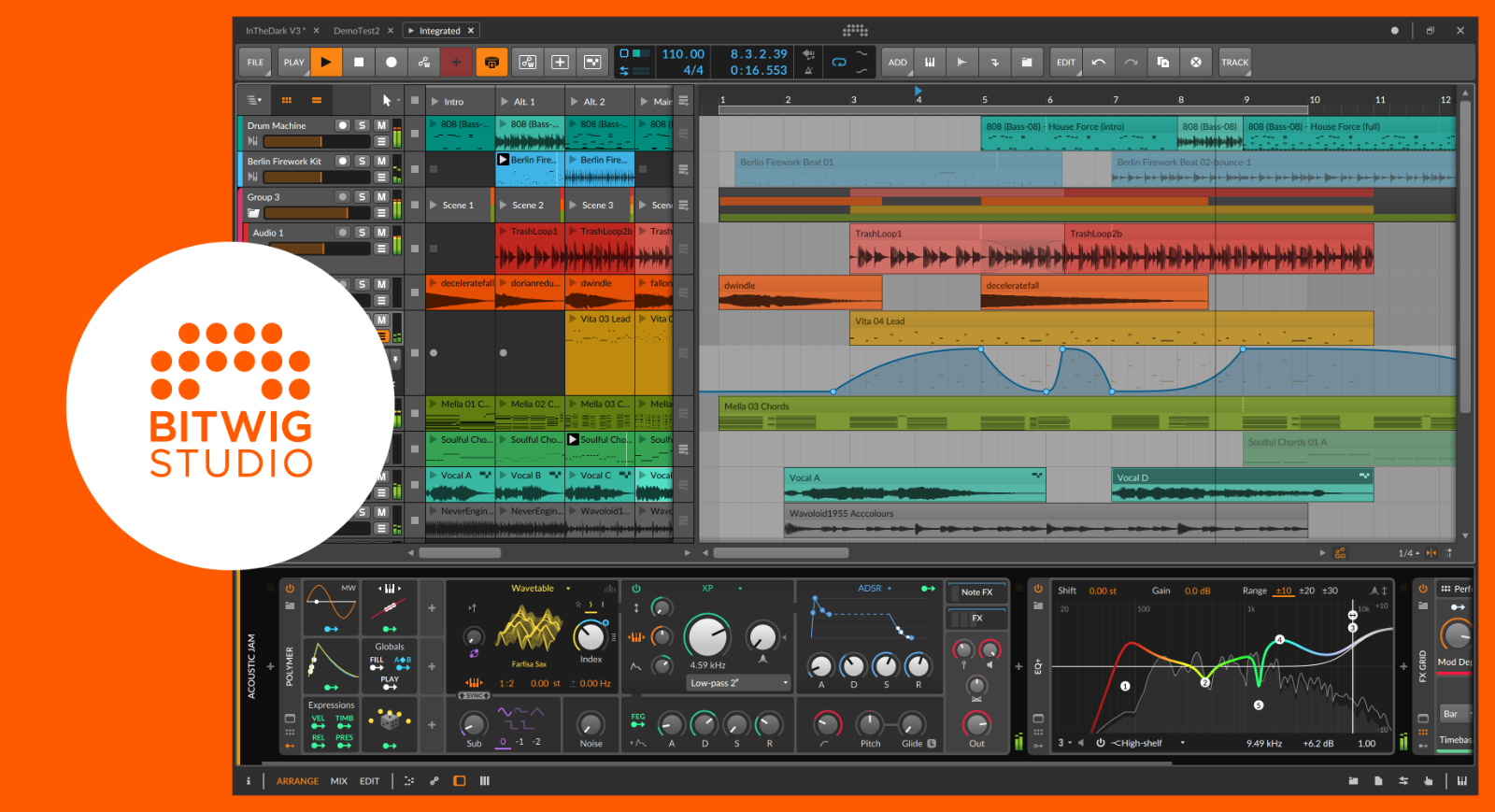Click the Undo arrow icon
This screenshot has width=1495, height=812.
[1099, 63]
